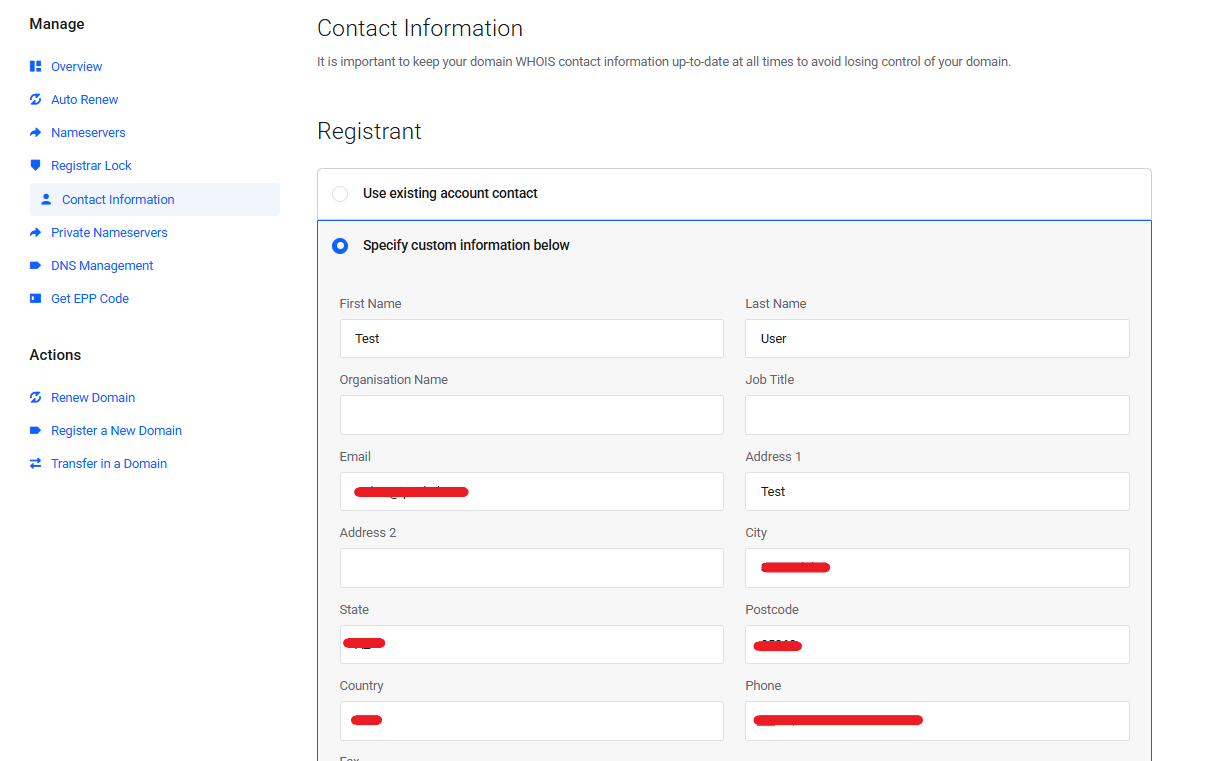Click the empty Organisation Name field

531,415
